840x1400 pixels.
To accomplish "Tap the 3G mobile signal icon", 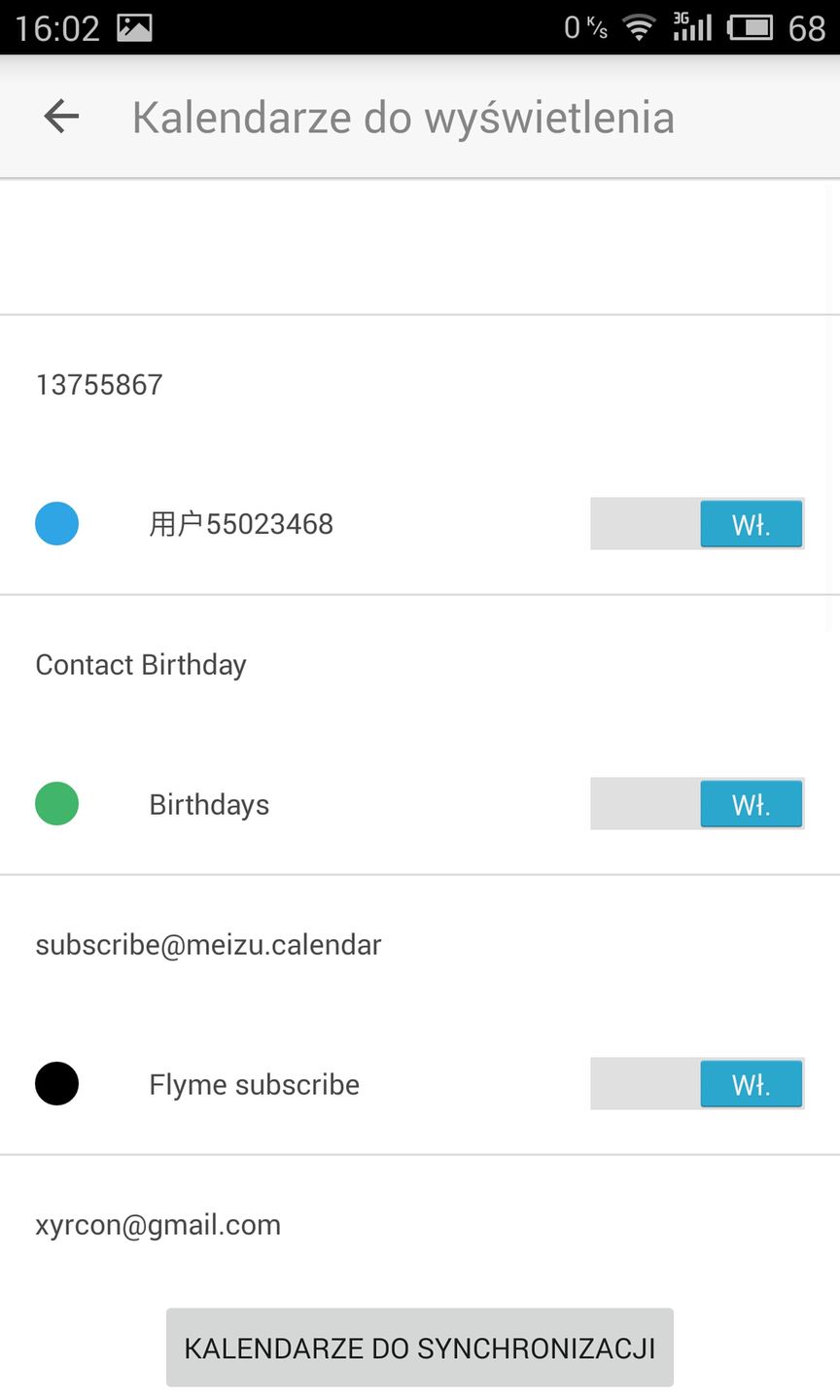I will click(x=692, y=27).
